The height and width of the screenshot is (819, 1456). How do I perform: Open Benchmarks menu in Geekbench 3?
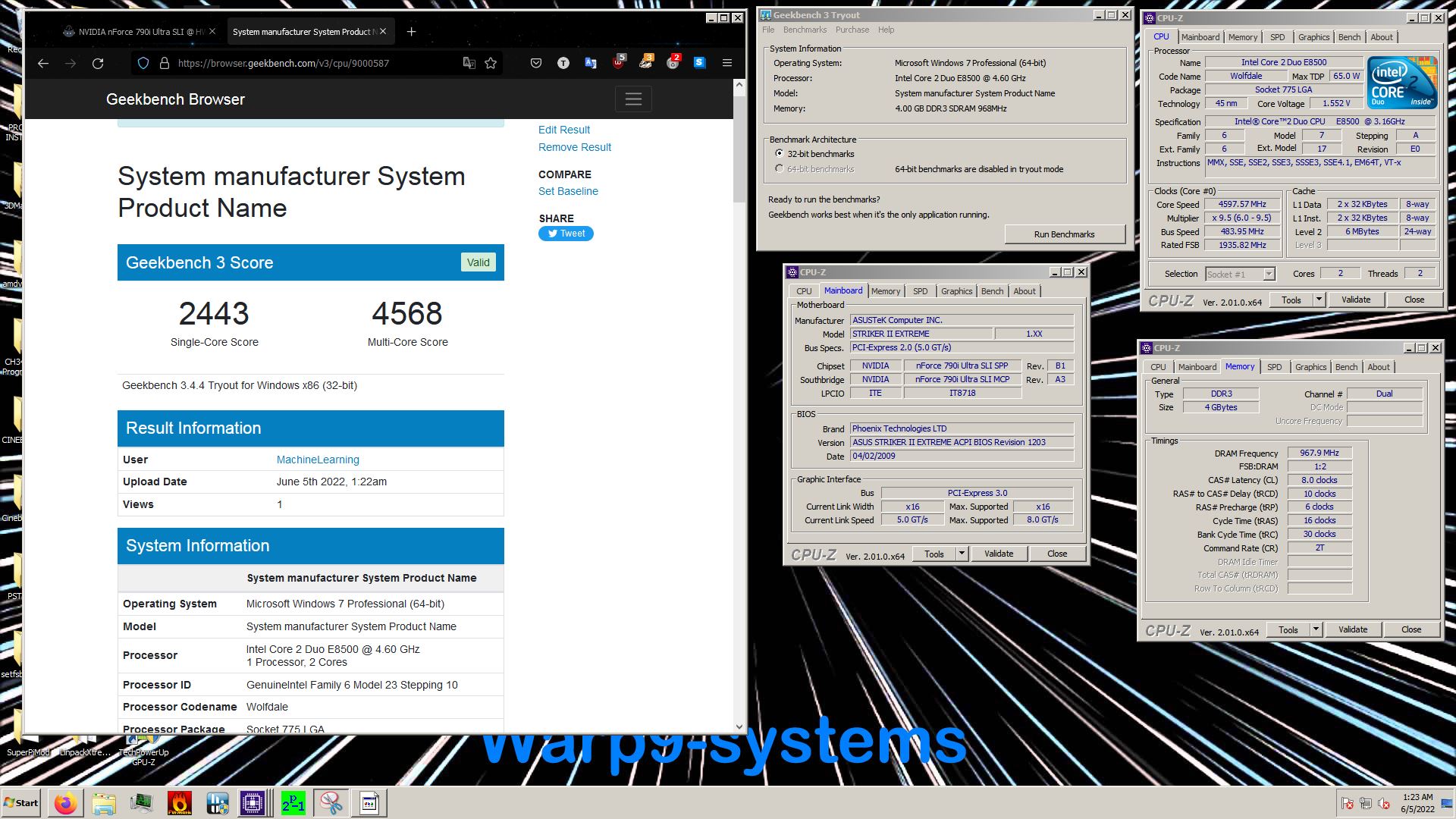[805, 30]
